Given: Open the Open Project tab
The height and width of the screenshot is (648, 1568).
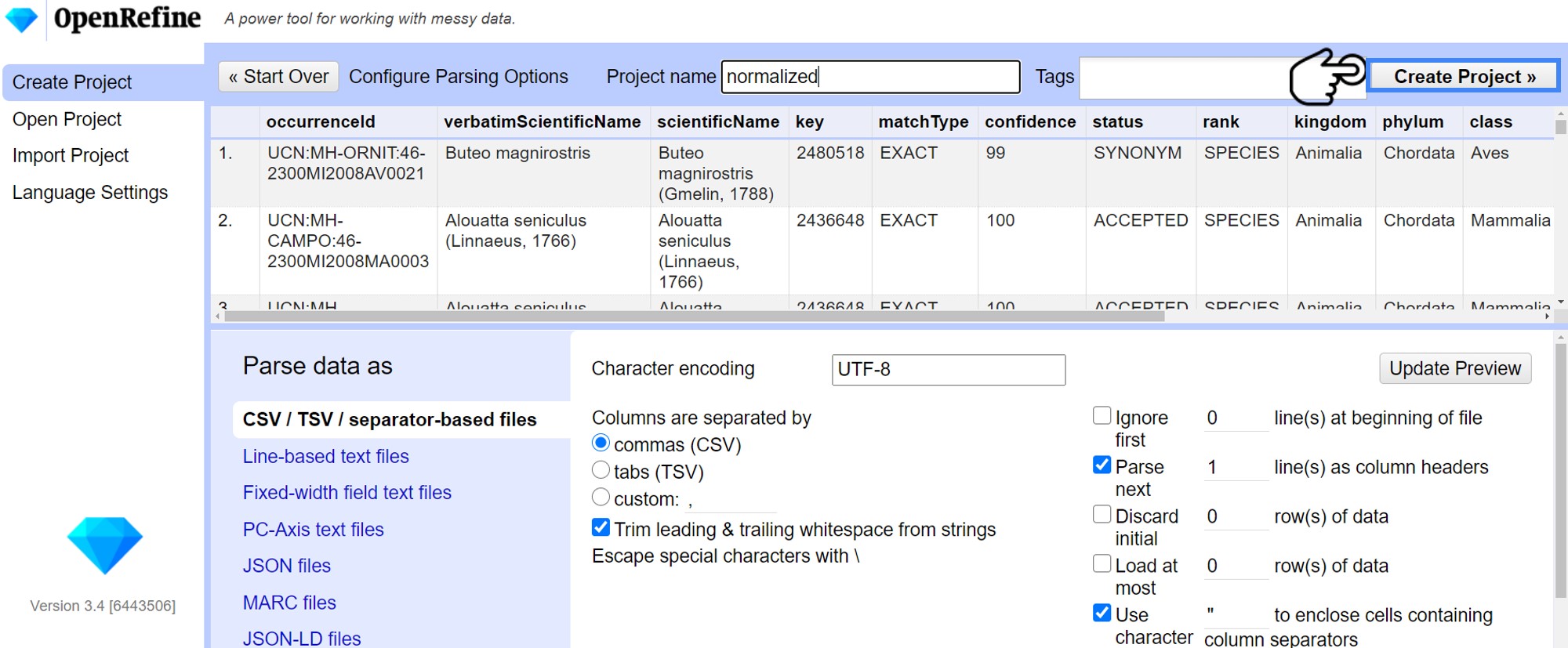Looking at the screenshot, I should coord(67,119).
